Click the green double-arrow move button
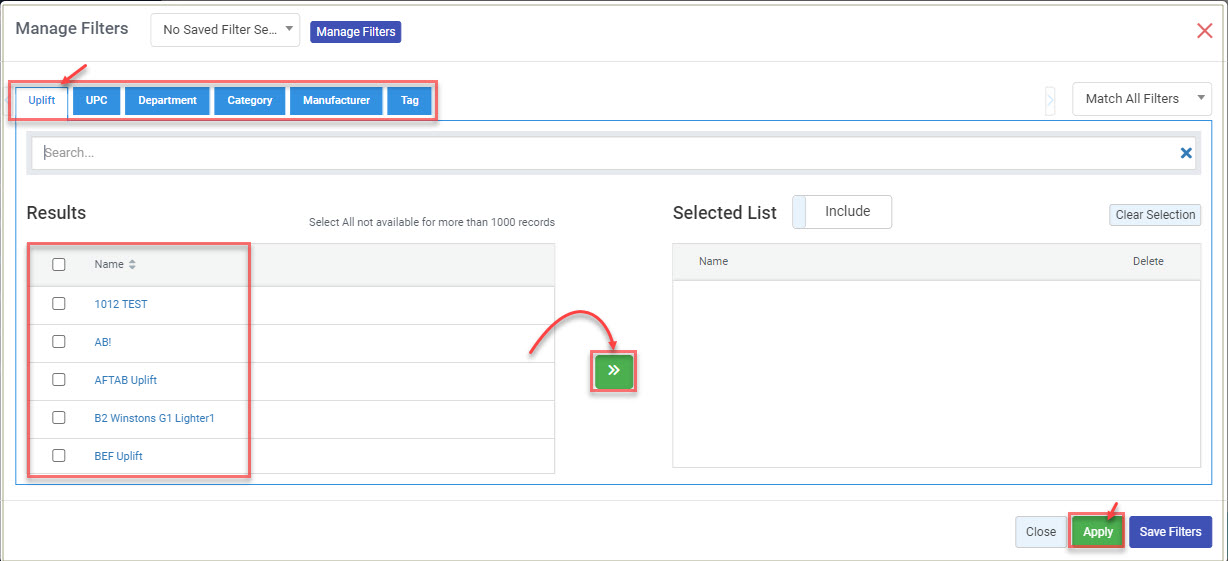The image size is (1228, 561). coord(614,371)
